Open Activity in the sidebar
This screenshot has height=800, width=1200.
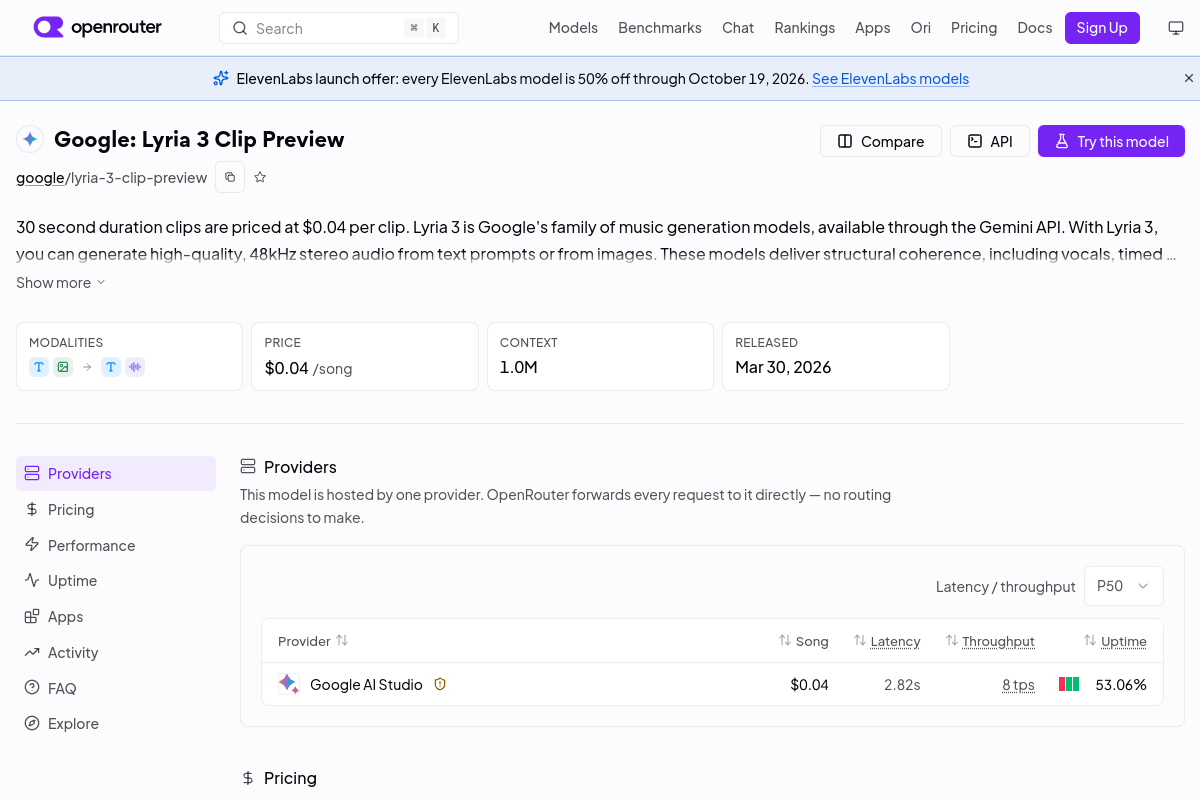click(x=116, y=653)
